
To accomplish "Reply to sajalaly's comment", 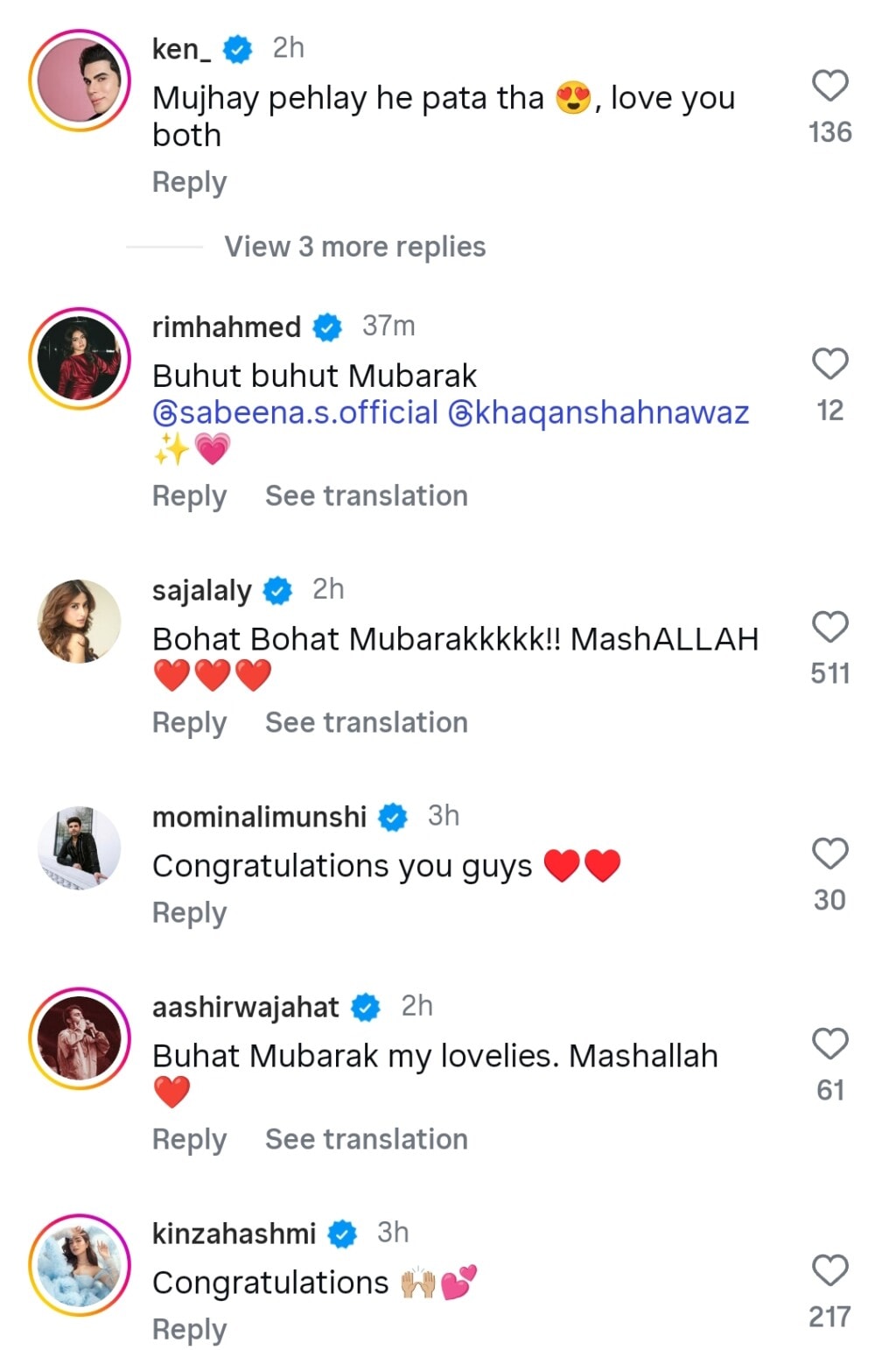I will point(188,722).
